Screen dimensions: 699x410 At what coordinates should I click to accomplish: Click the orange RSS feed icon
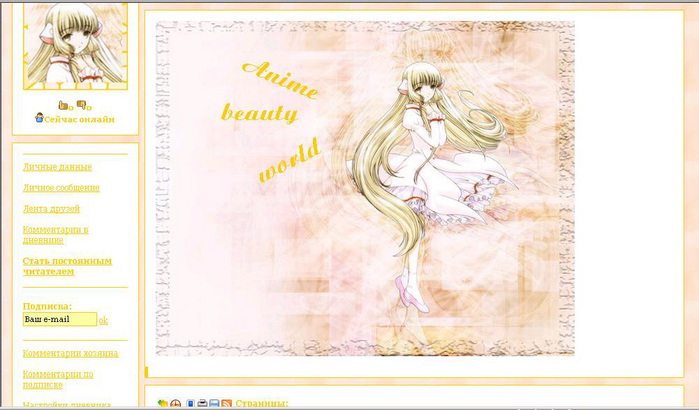[226, 403]
